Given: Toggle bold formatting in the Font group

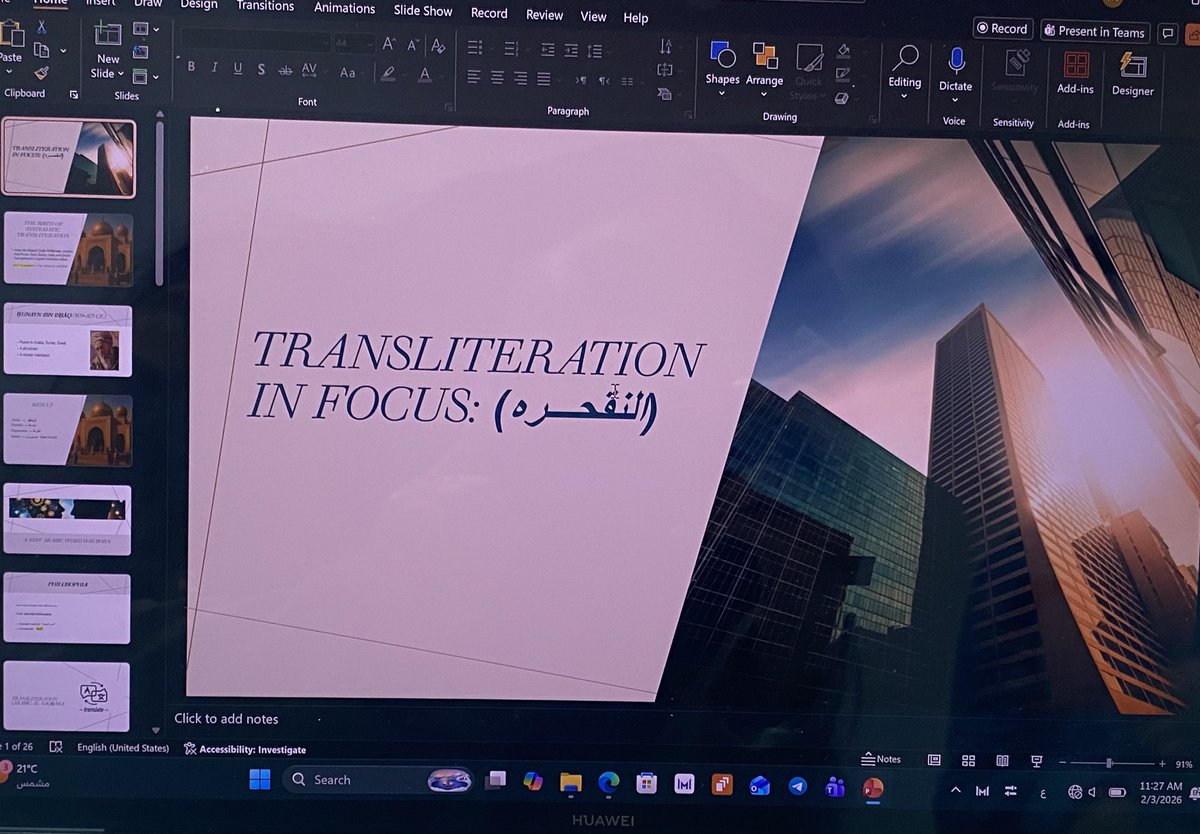Looking at the screenshot, I should point(191,68).
